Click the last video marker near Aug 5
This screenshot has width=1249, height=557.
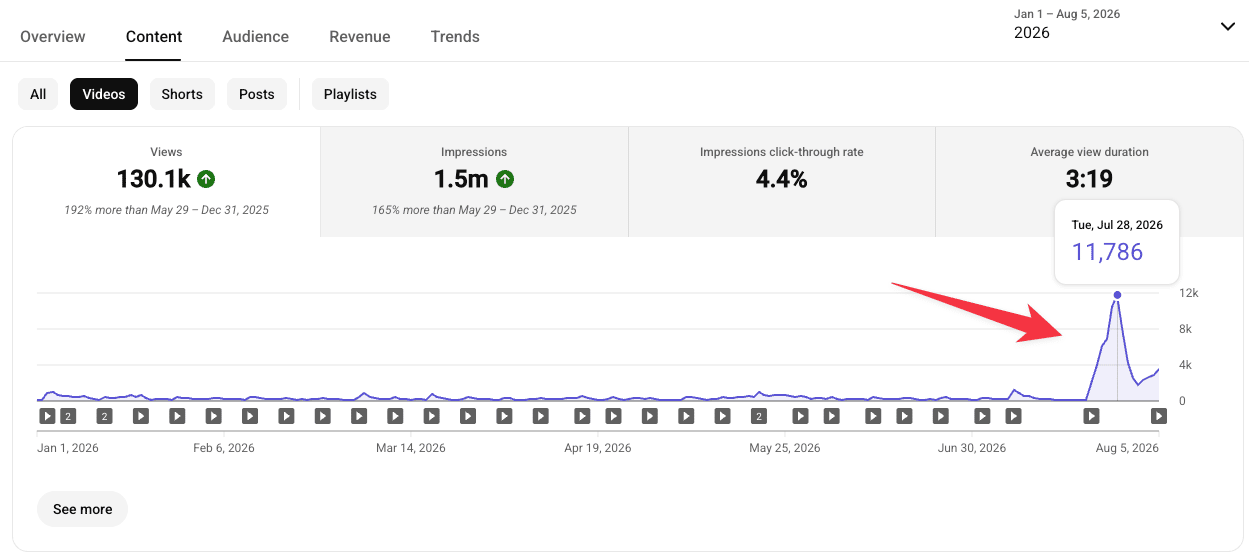tap(1158, 416)
